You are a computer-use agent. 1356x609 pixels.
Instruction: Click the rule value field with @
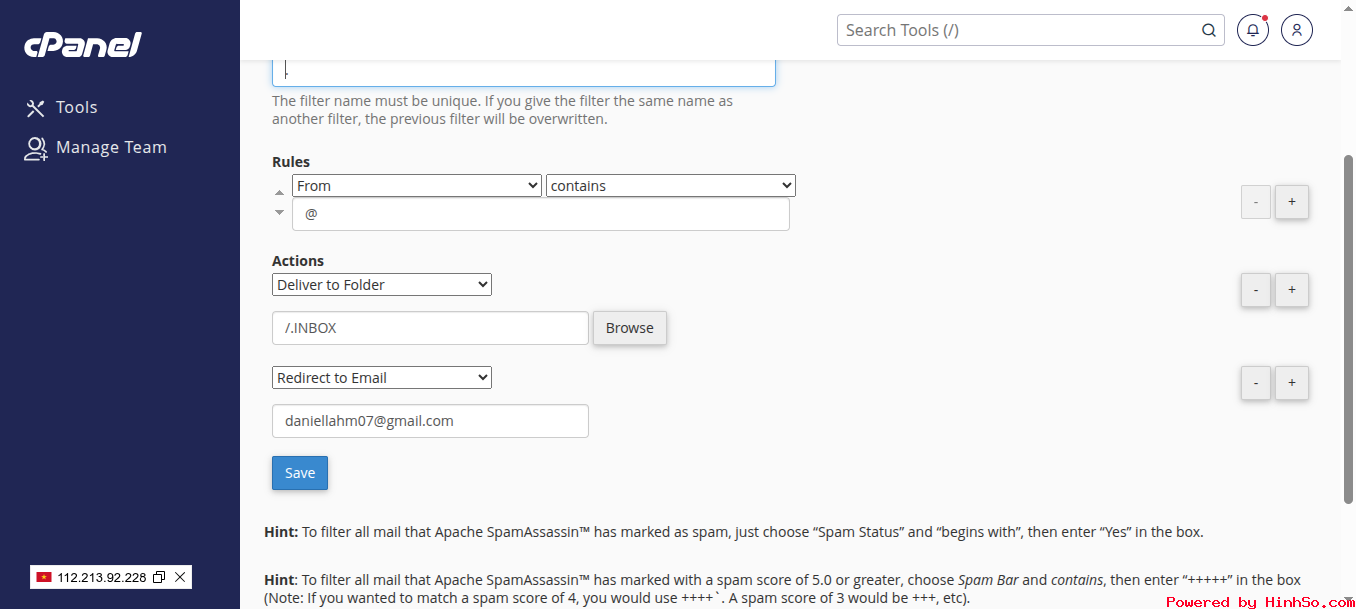coord(541,214)
